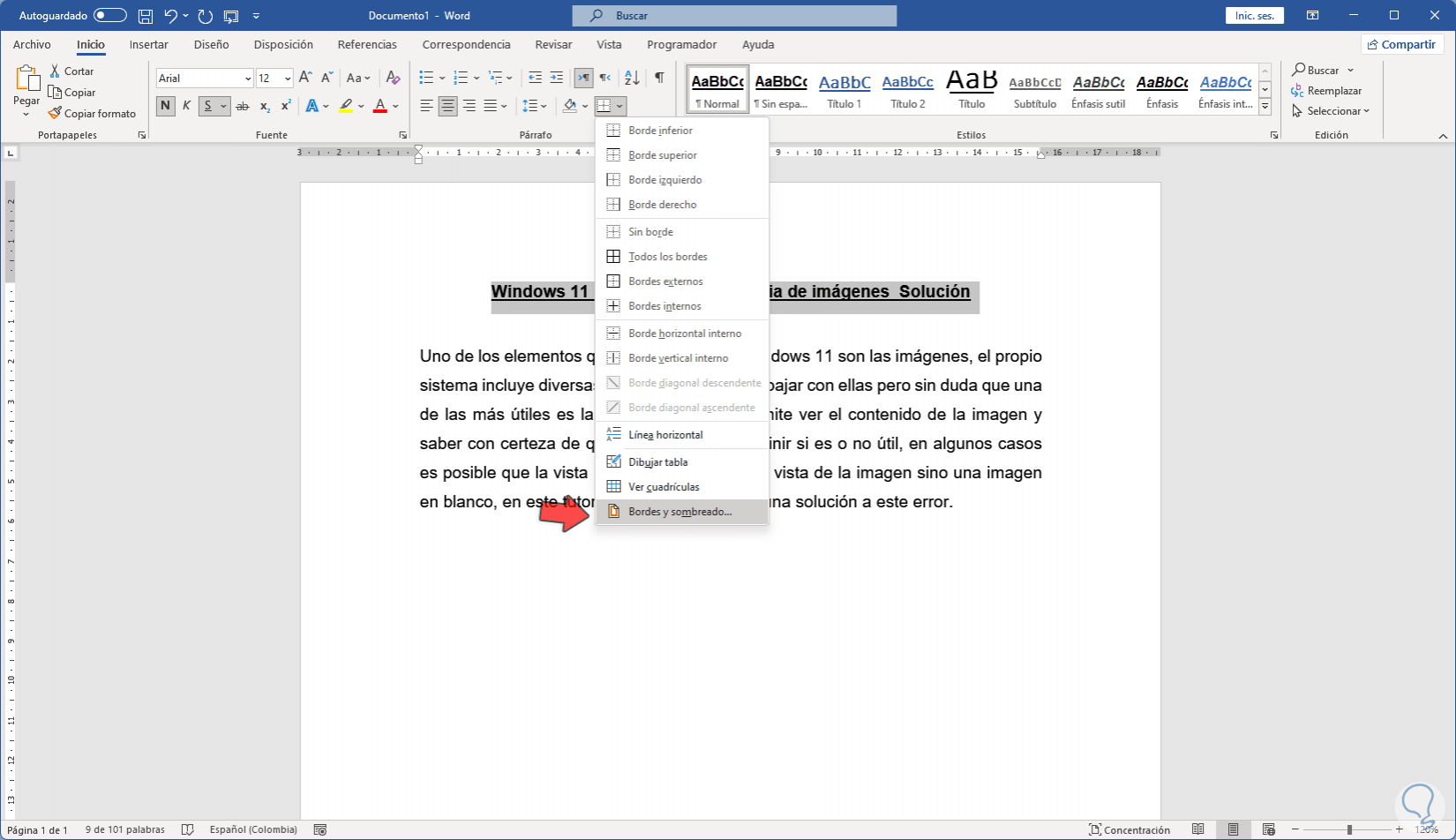Open the font name dropdown

pyautogui.click(x=248, y=79)
